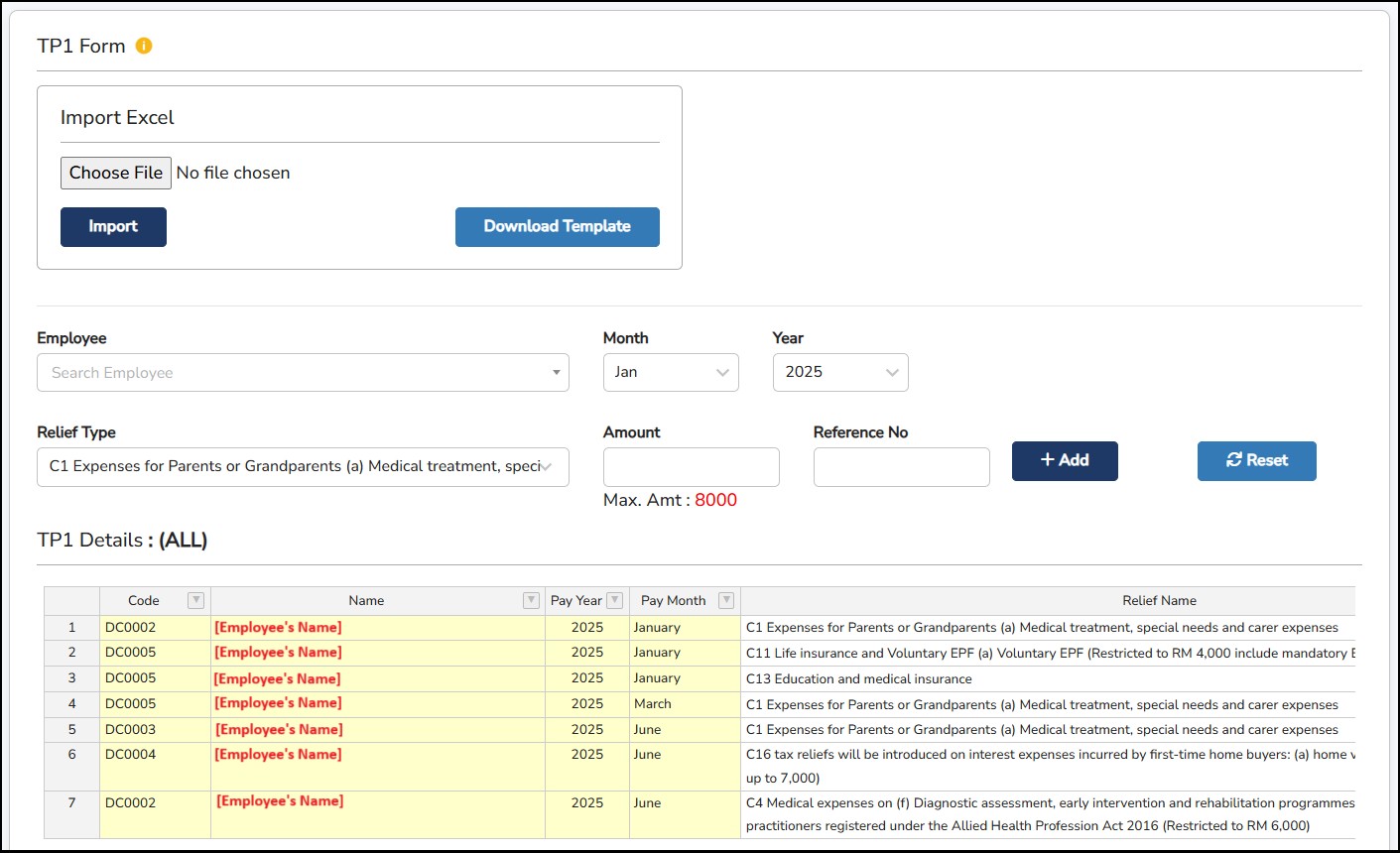Add the TP1 relief entry
This screenshot has width=1400, height=853.
point(1065,460)
